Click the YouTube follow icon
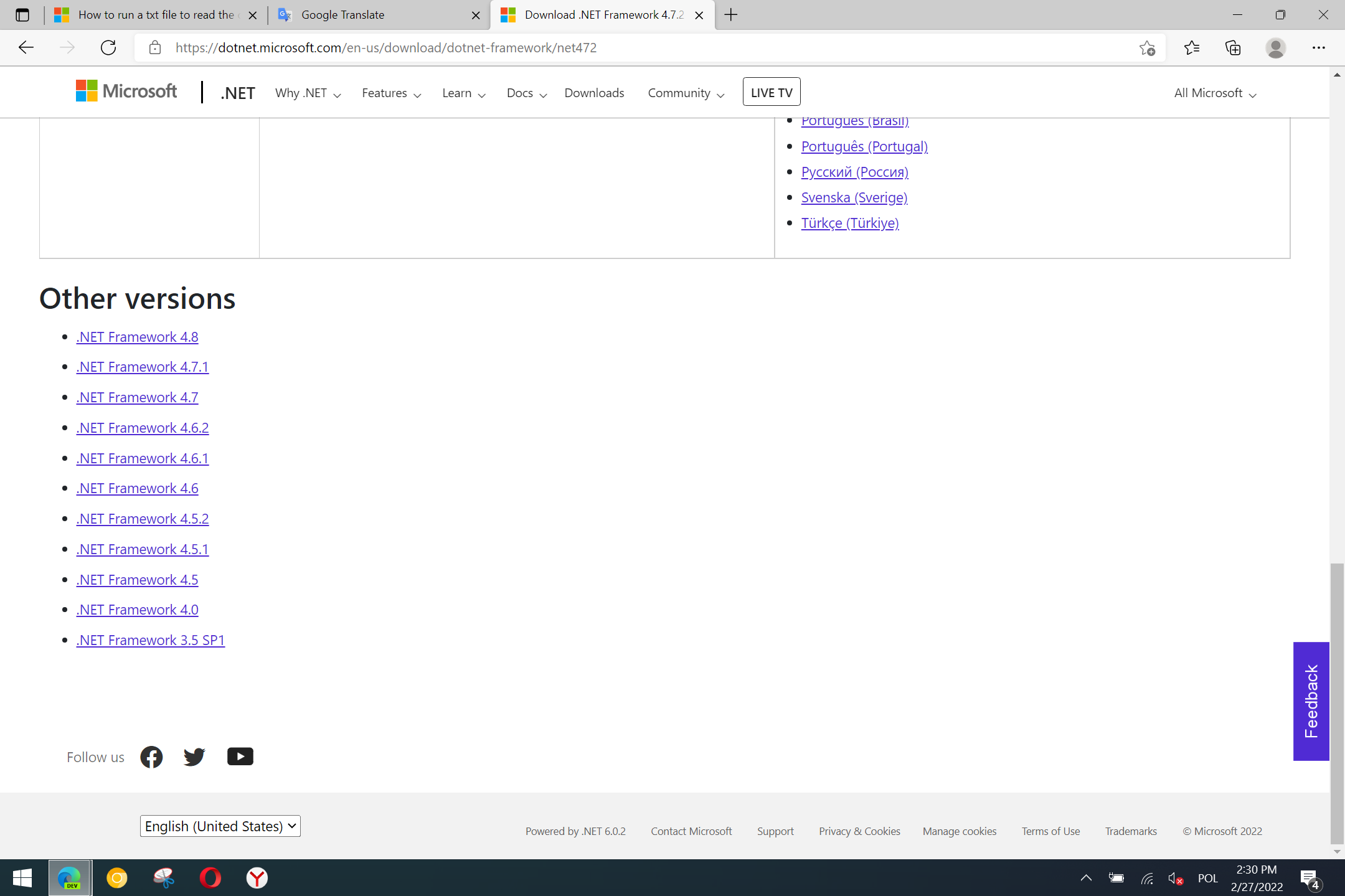The image size is (1345, 896). tap(240, 756)
